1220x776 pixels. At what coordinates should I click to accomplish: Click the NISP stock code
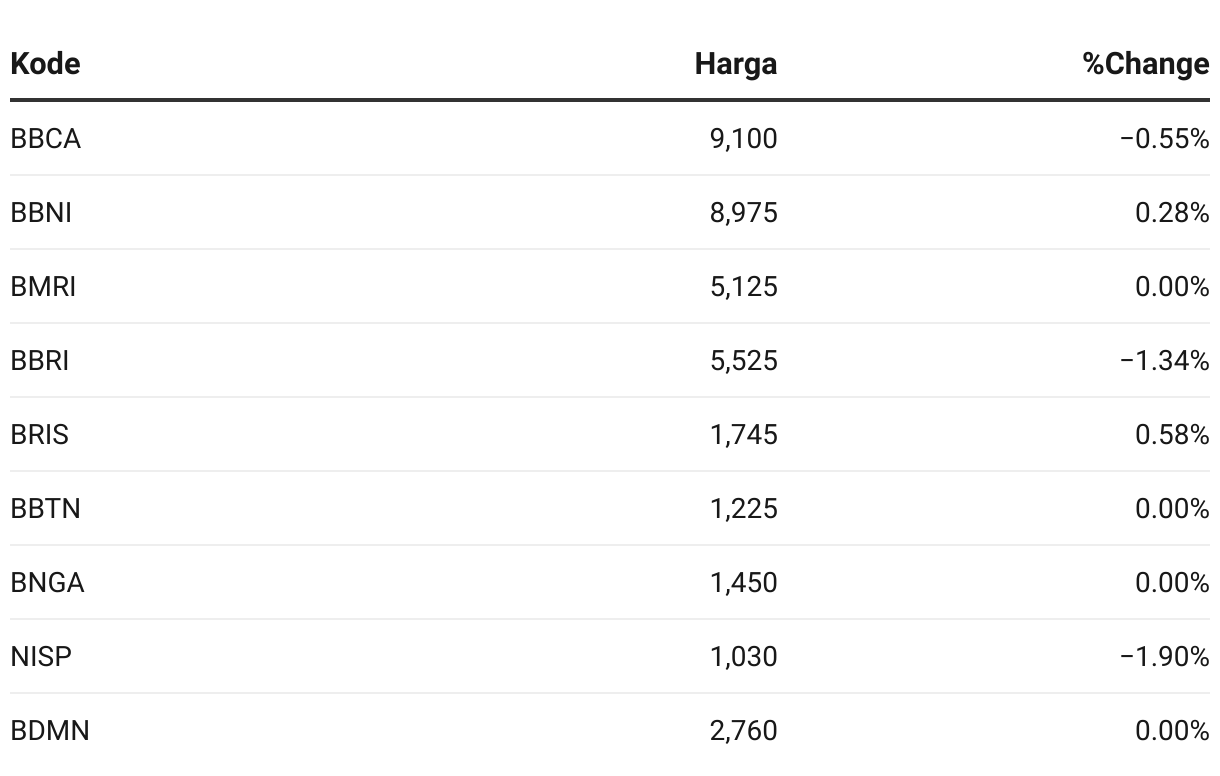click(41, 657)
